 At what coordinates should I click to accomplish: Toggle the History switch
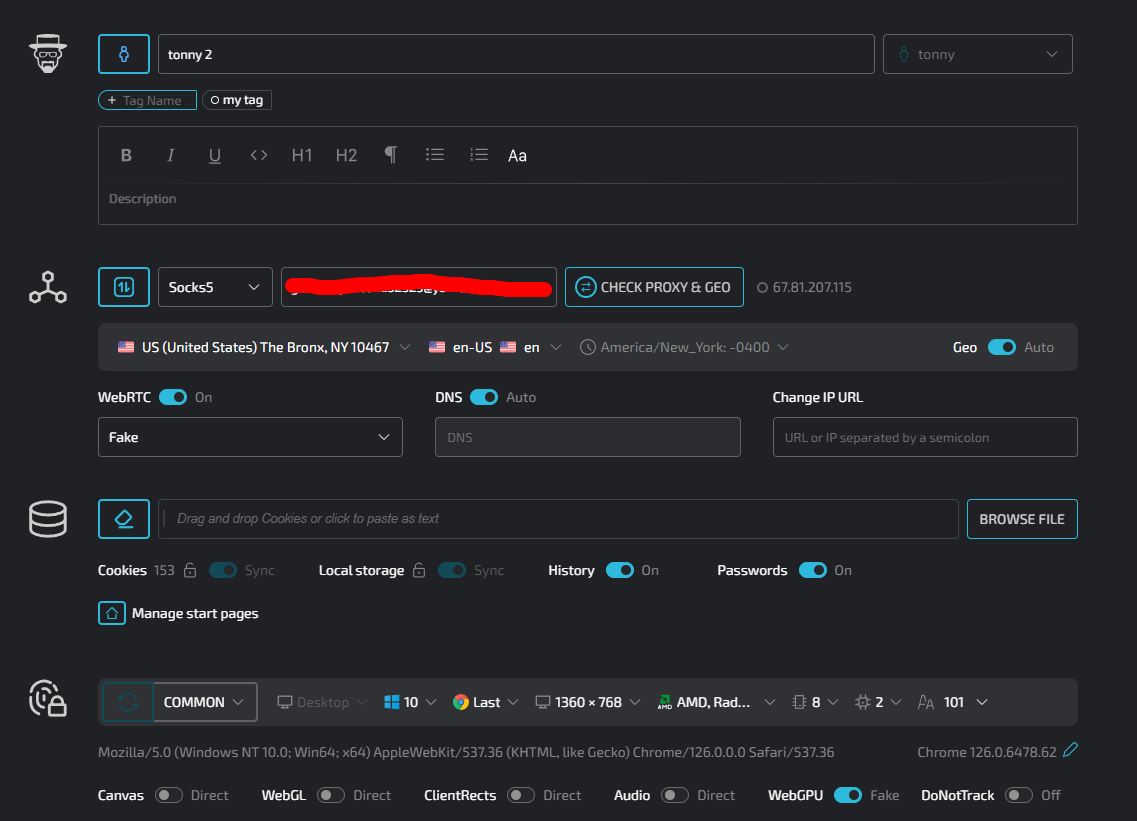[x=620, y=570]
